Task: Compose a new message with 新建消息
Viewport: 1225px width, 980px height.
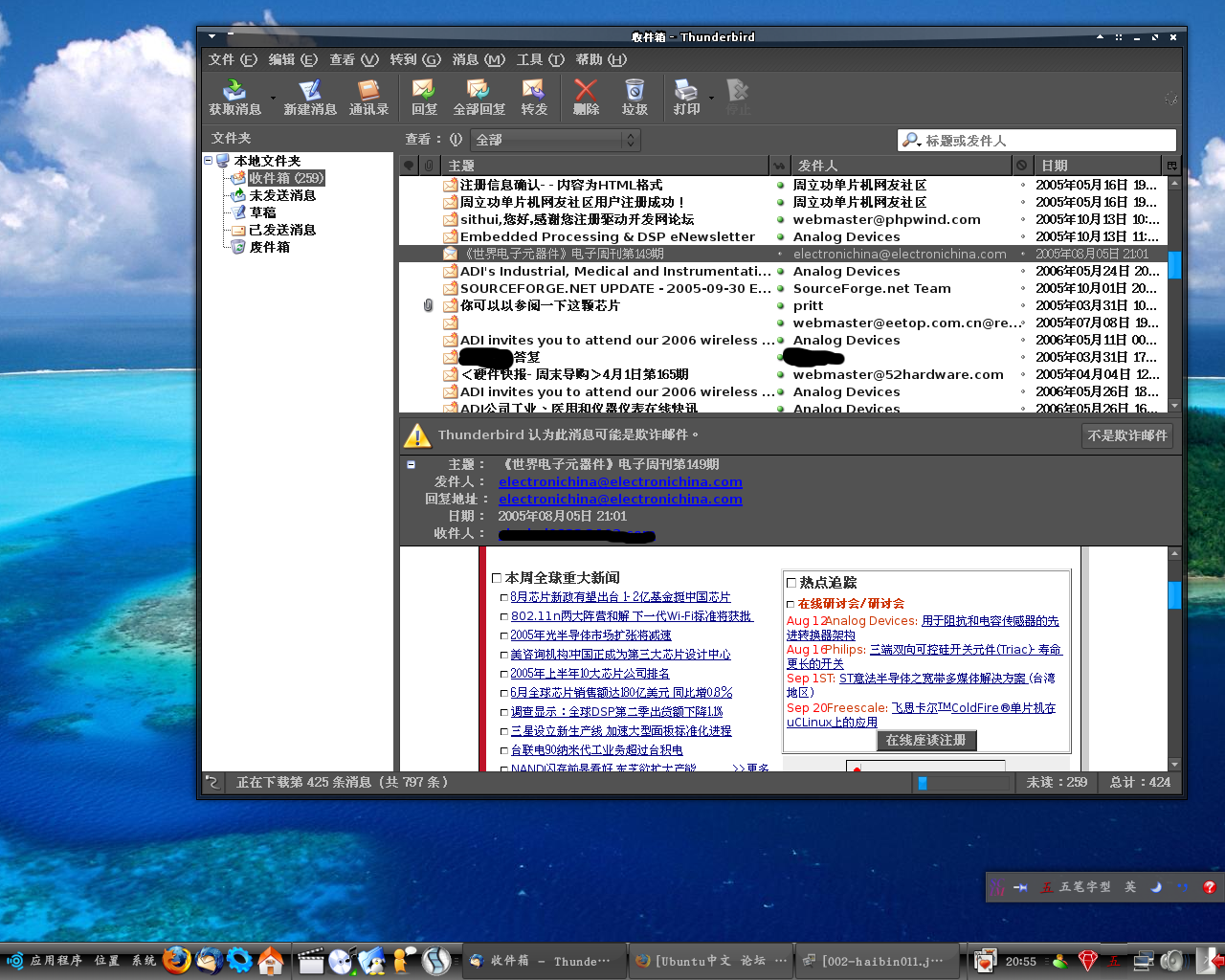Action: point(310,97)
